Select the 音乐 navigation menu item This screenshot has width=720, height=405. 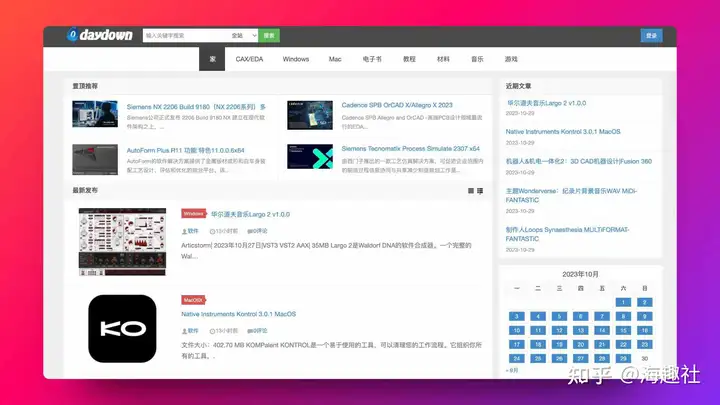(477, 59)
